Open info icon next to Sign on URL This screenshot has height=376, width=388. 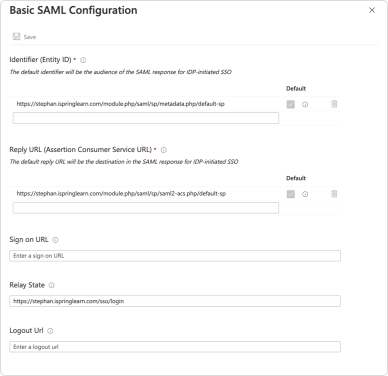tap(55, 240)
